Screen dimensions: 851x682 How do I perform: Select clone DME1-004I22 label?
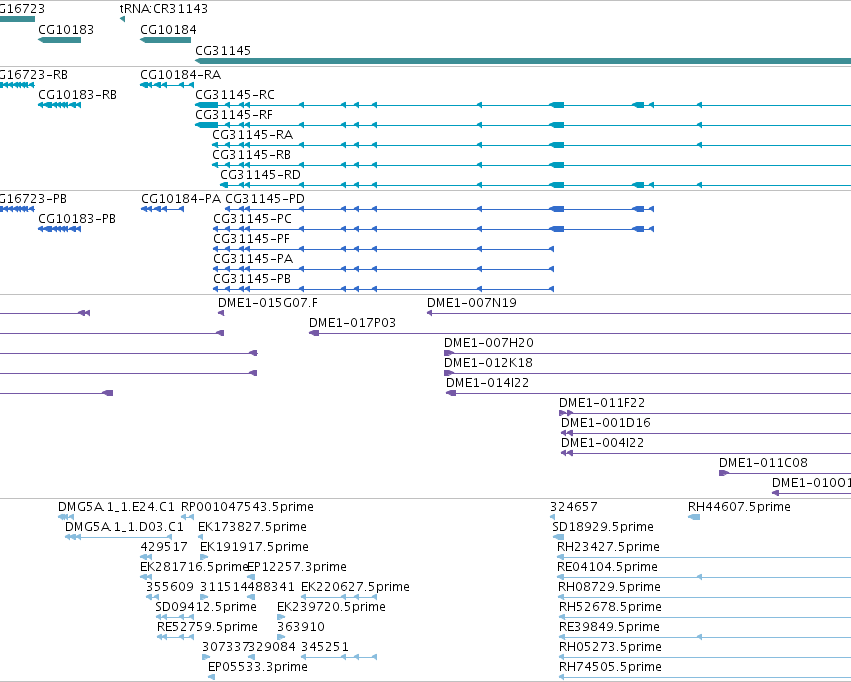(x=602, y=443)
